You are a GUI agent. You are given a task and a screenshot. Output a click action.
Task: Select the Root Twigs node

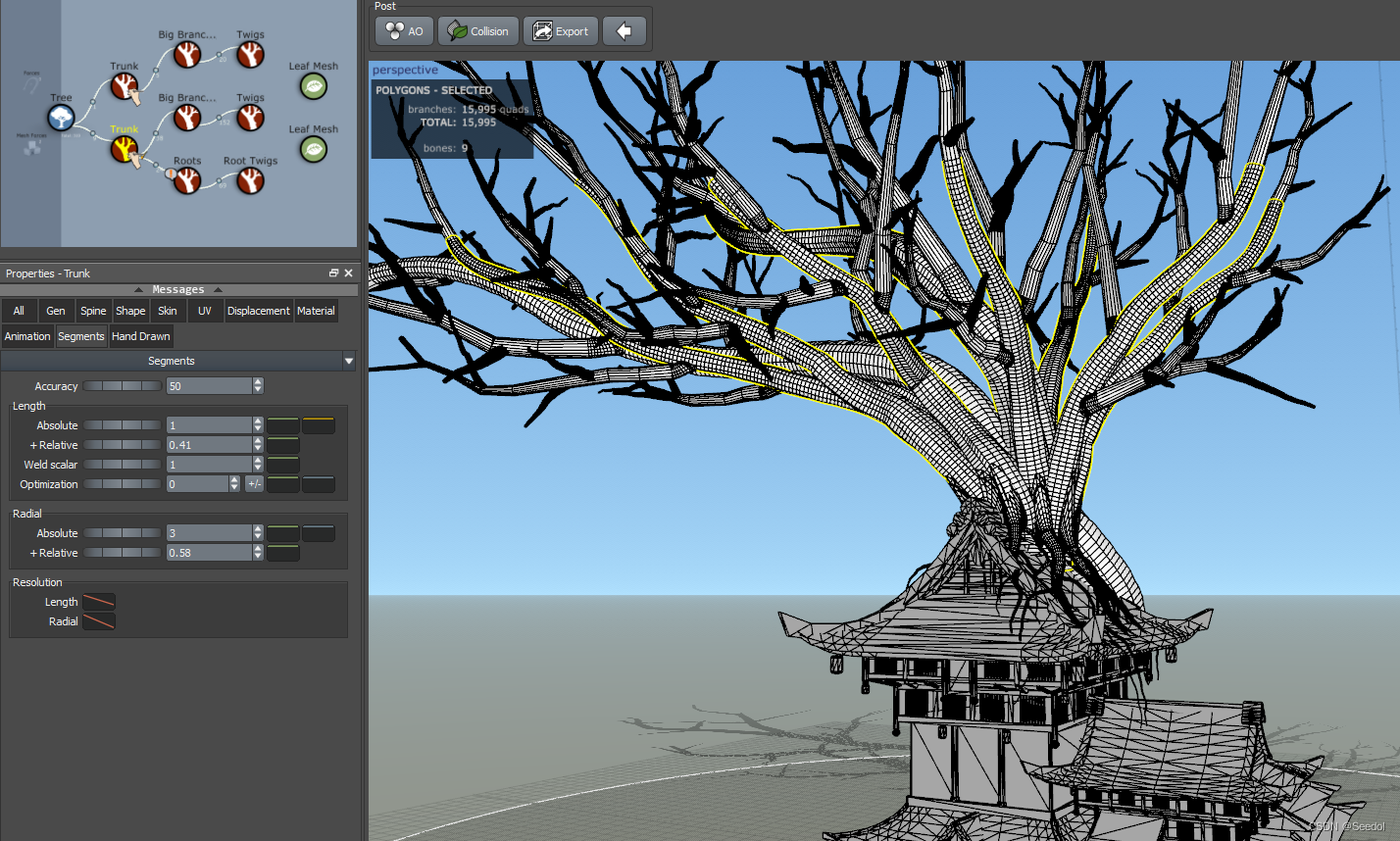tap(250, 180)
